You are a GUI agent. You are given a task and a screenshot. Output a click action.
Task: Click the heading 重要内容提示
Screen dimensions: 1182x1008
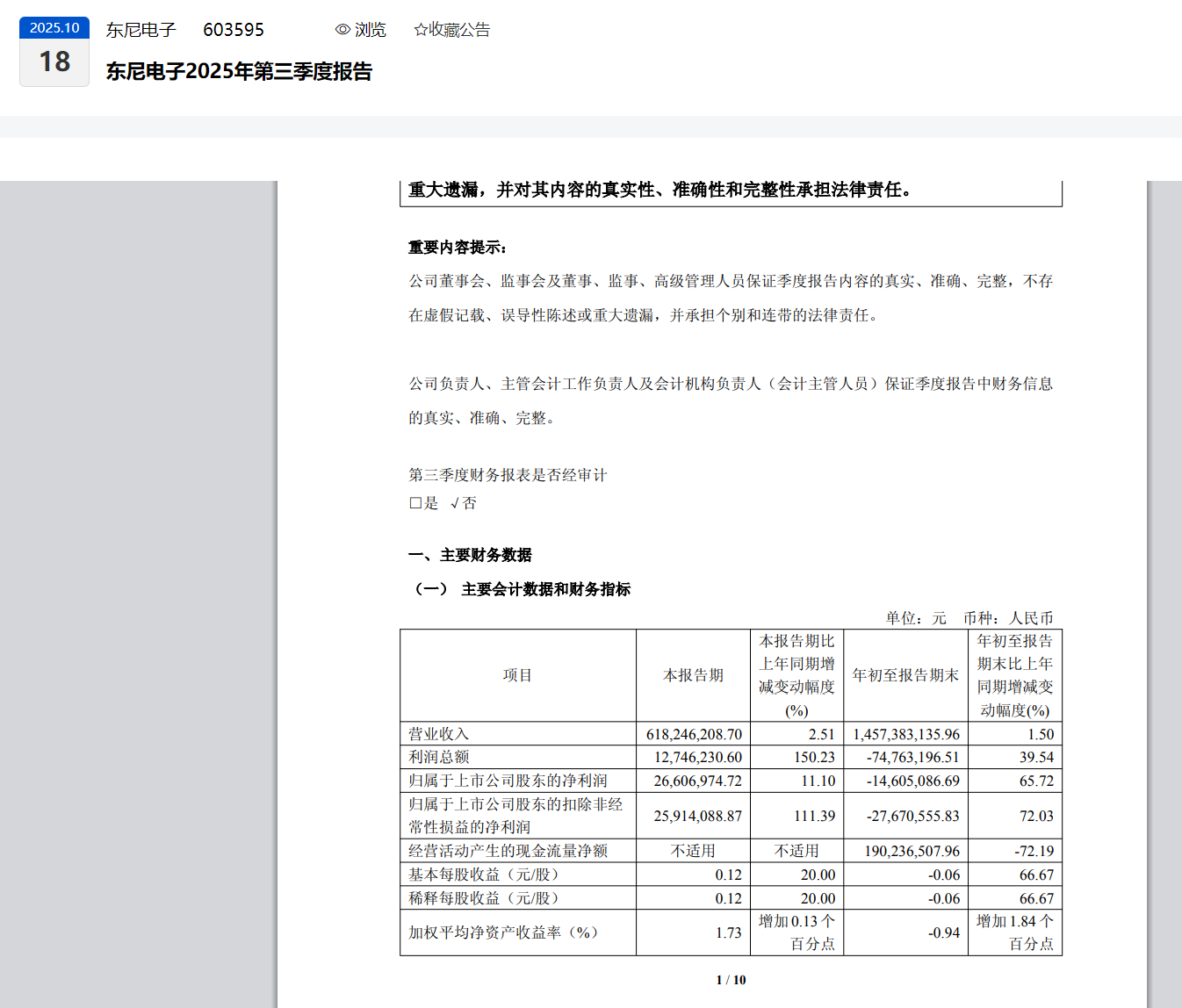(458, 248)
